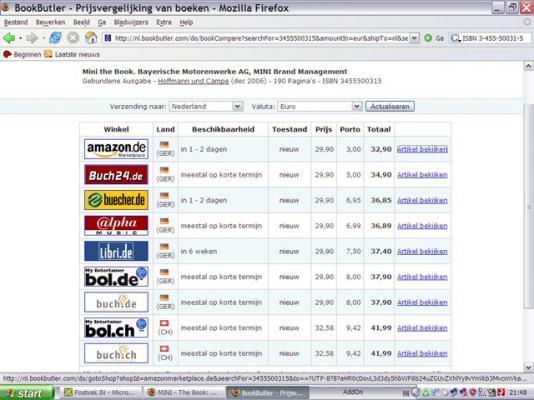This screenshot has width=534, height=400.
Task: Open the bol.de shop logo
Action: coord(116,276)
